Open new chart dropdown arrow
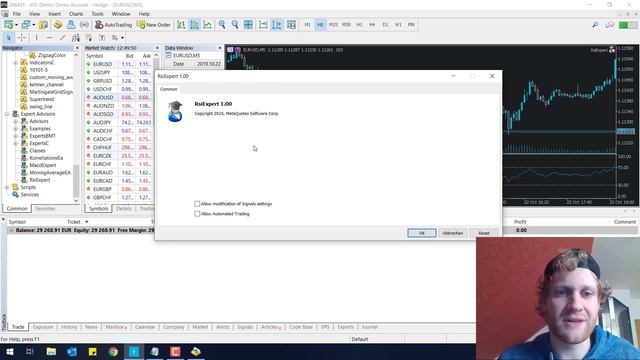This screenshot has height=360, width=640. [x=16, y=25]
